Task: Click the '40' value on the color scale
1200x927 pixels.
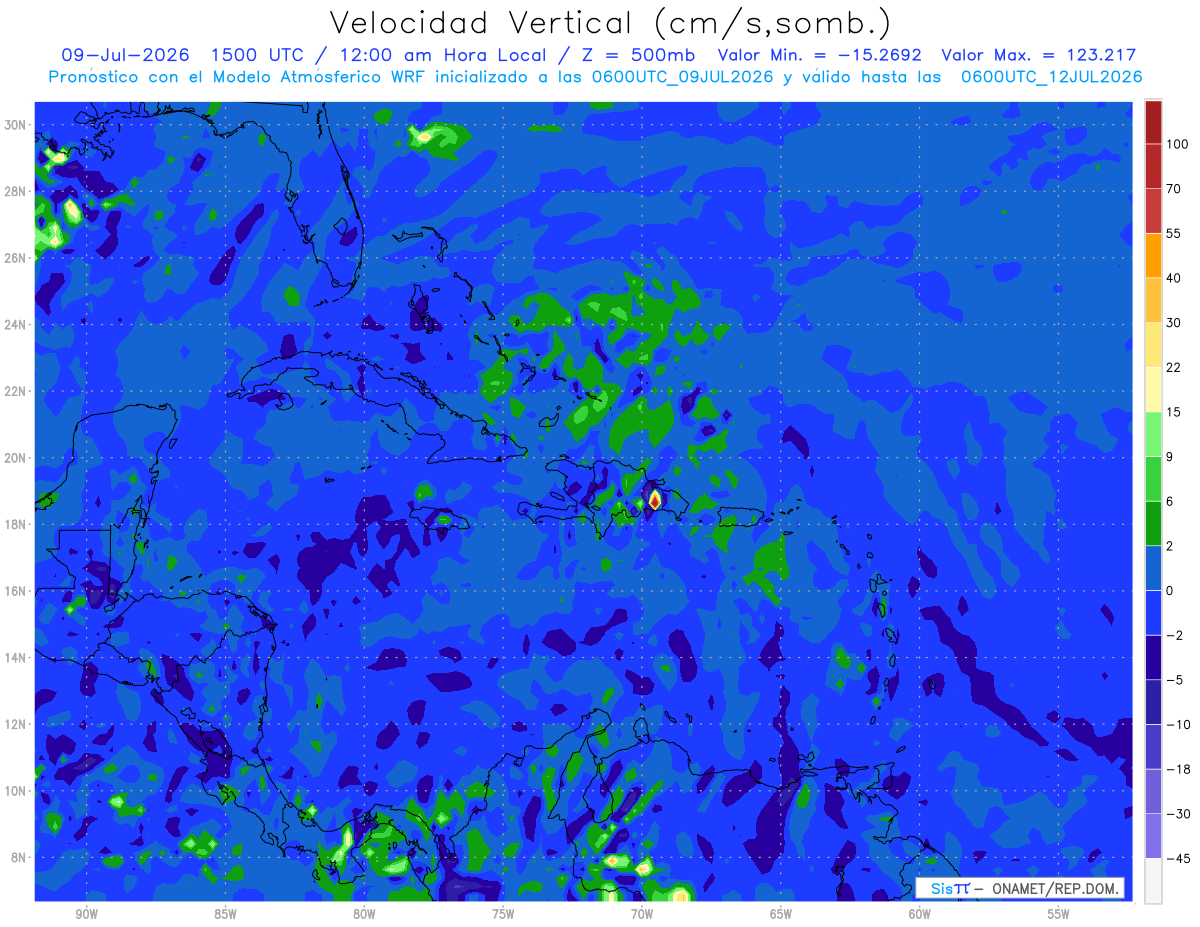Action: [x=1173, y=278]
